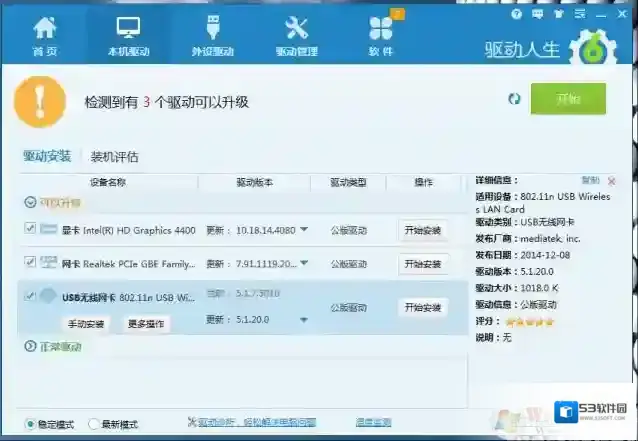Click the refresh icon beside green button
Viewport: 638px width, 441px height.
[x=514, y=99]
